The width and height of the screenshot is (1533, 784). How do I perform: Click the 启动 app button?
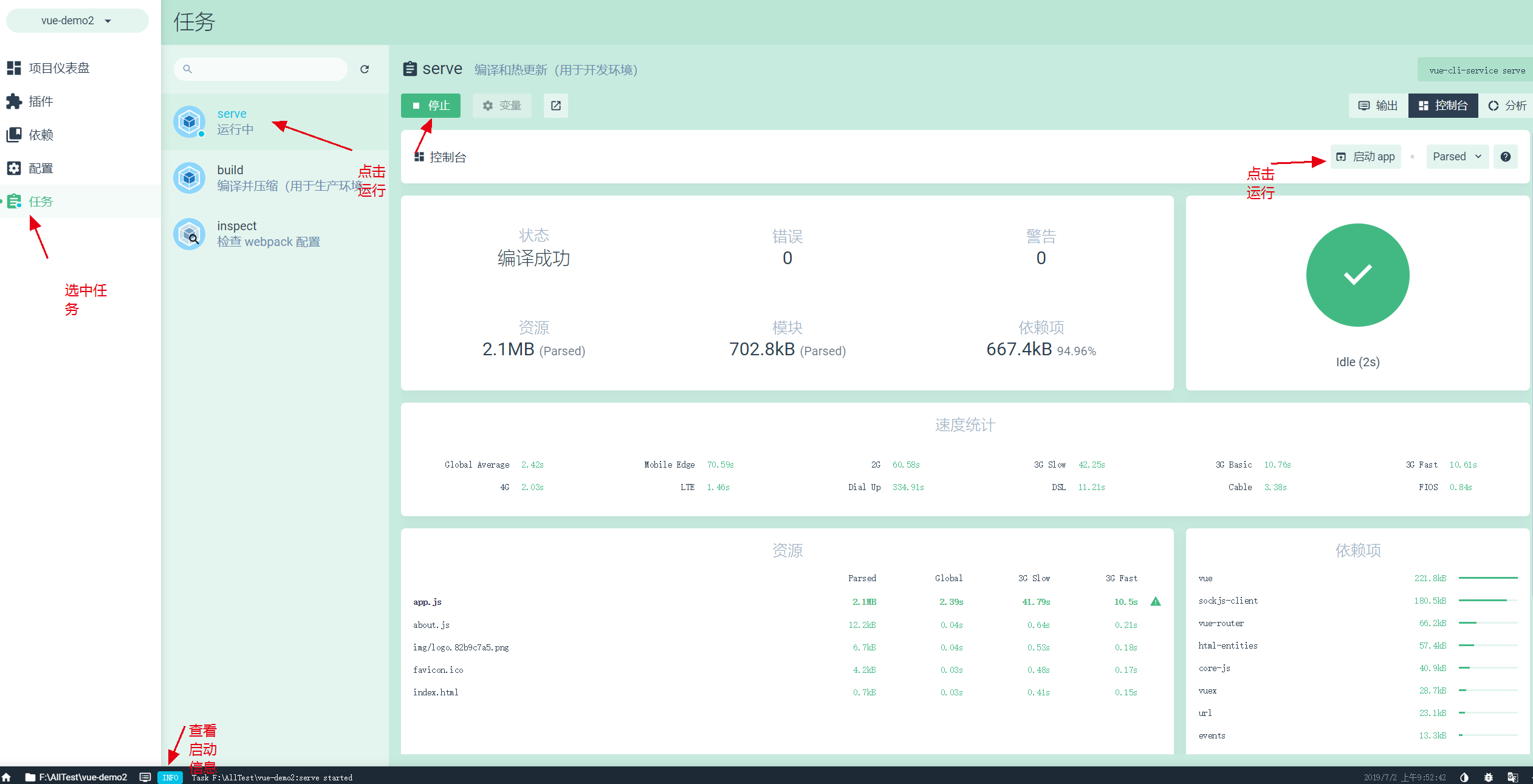tap(1366, 157)
